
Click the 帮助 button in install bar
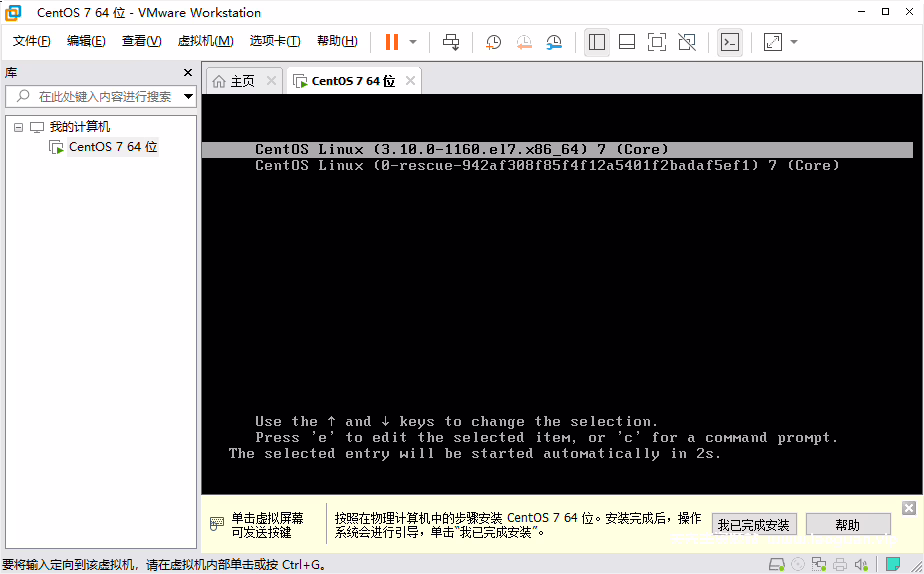pos(848,524)
